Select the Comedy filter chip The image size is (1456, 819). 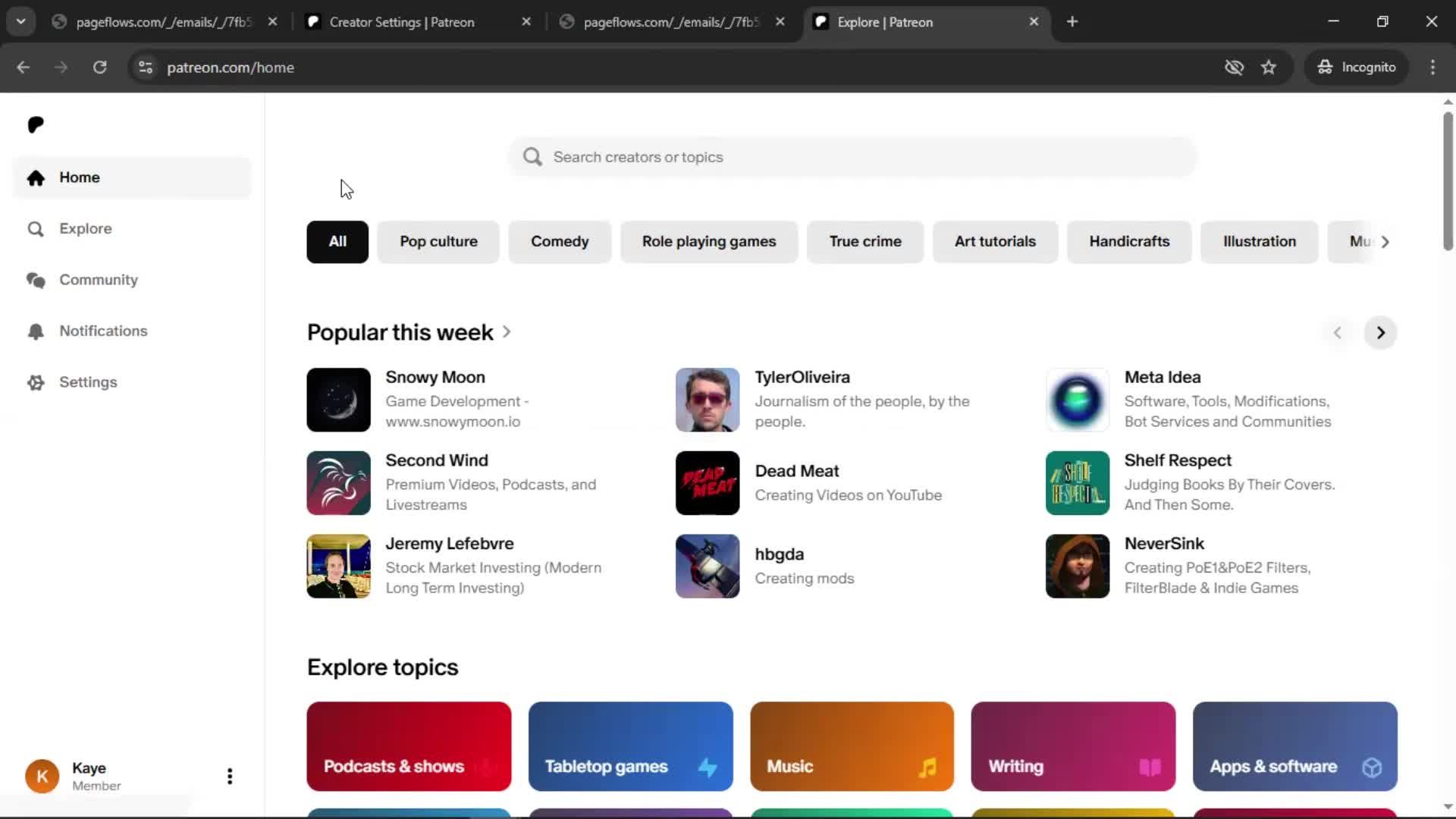pyautogui.click(x=560, y=242)
